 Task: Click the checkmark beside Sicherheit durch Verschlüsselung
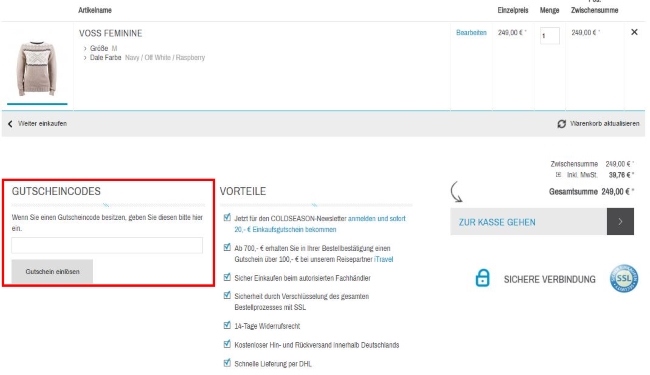coord(227,295)
